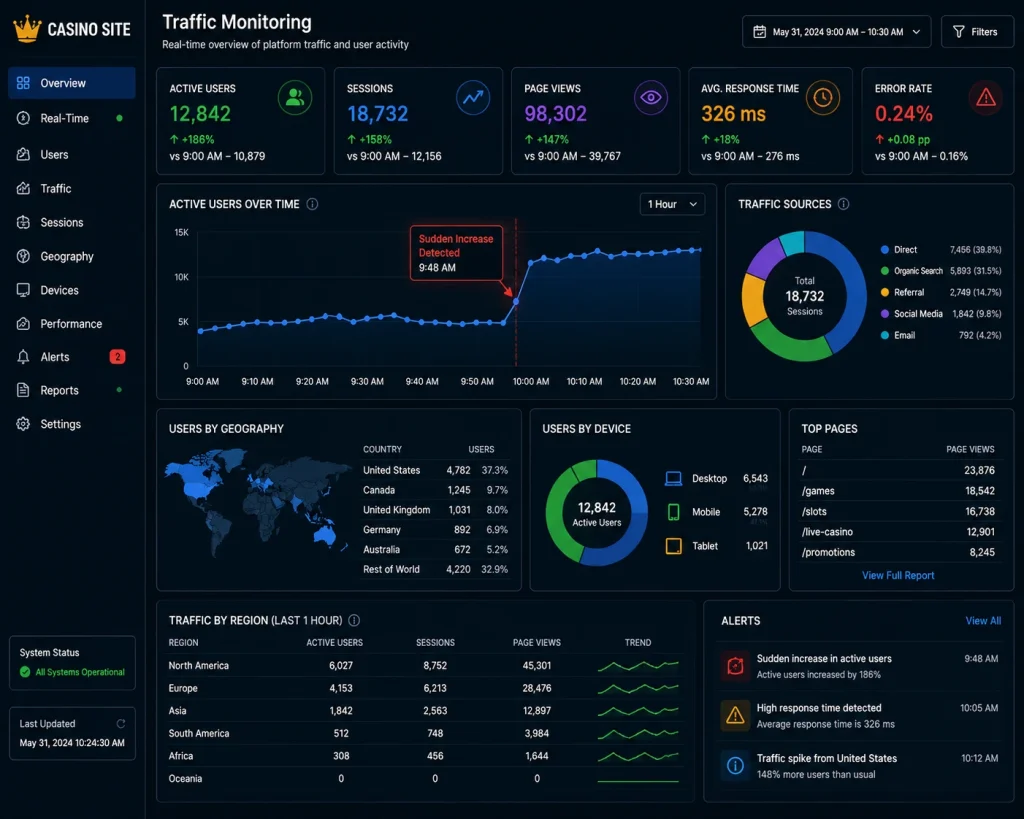
Task: Click the Sudden Increase Detected chart marker
Action: 516,302
